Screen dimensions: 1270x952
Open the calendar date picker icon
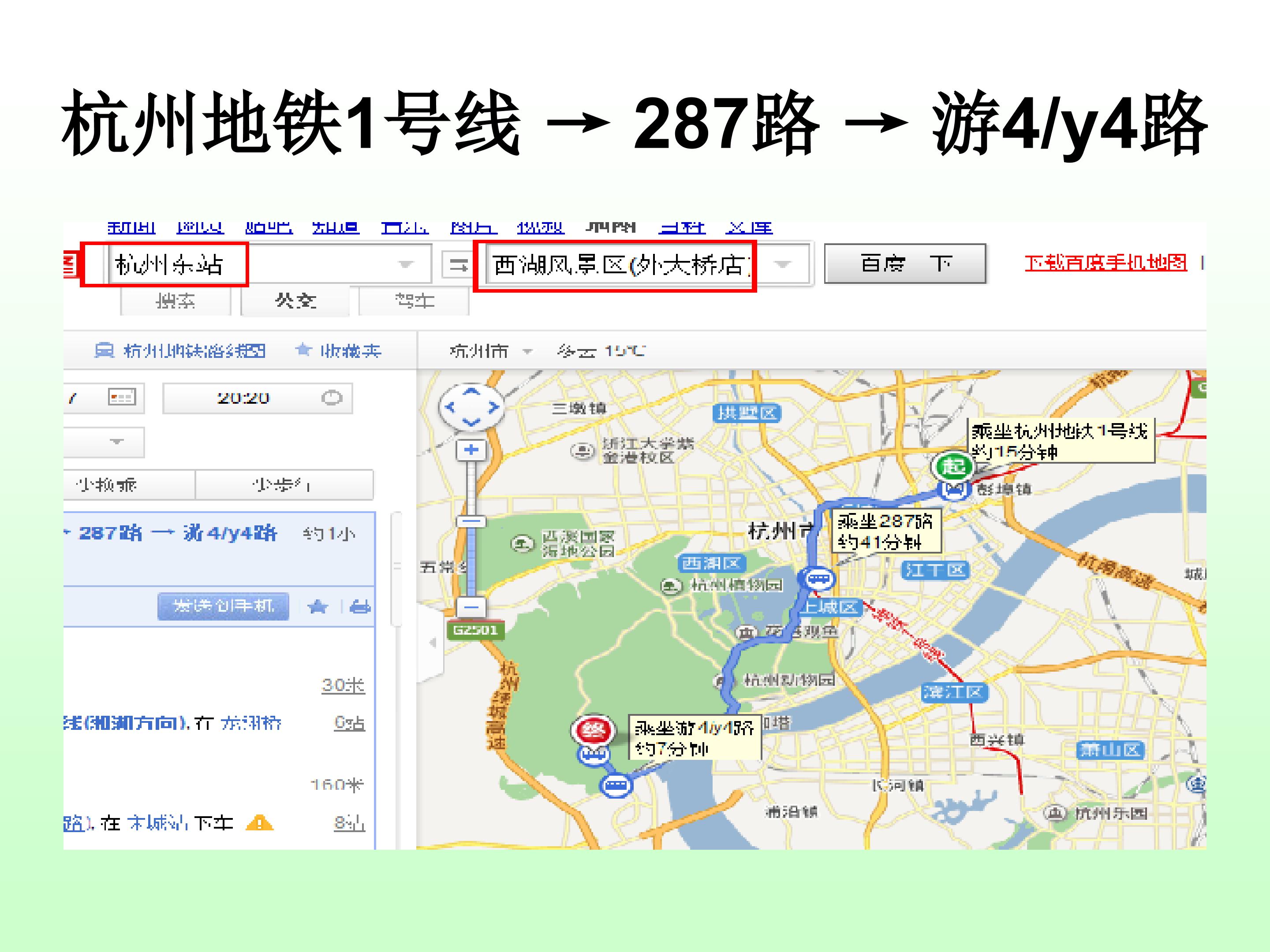tap(122, 397)
